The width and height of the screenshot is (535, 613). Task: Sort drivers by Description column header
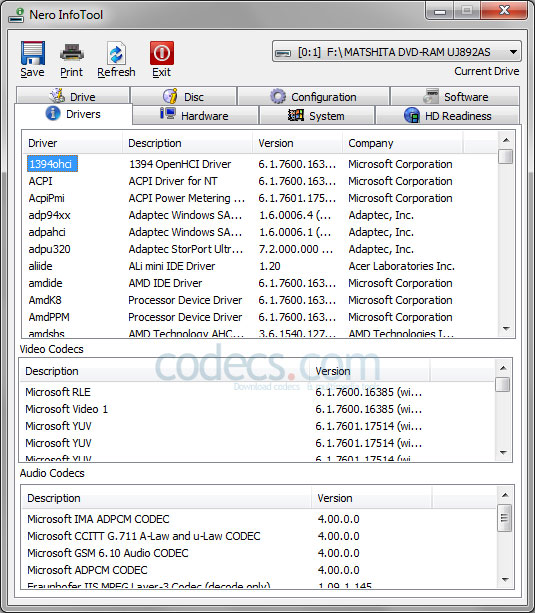pos(188,143)
